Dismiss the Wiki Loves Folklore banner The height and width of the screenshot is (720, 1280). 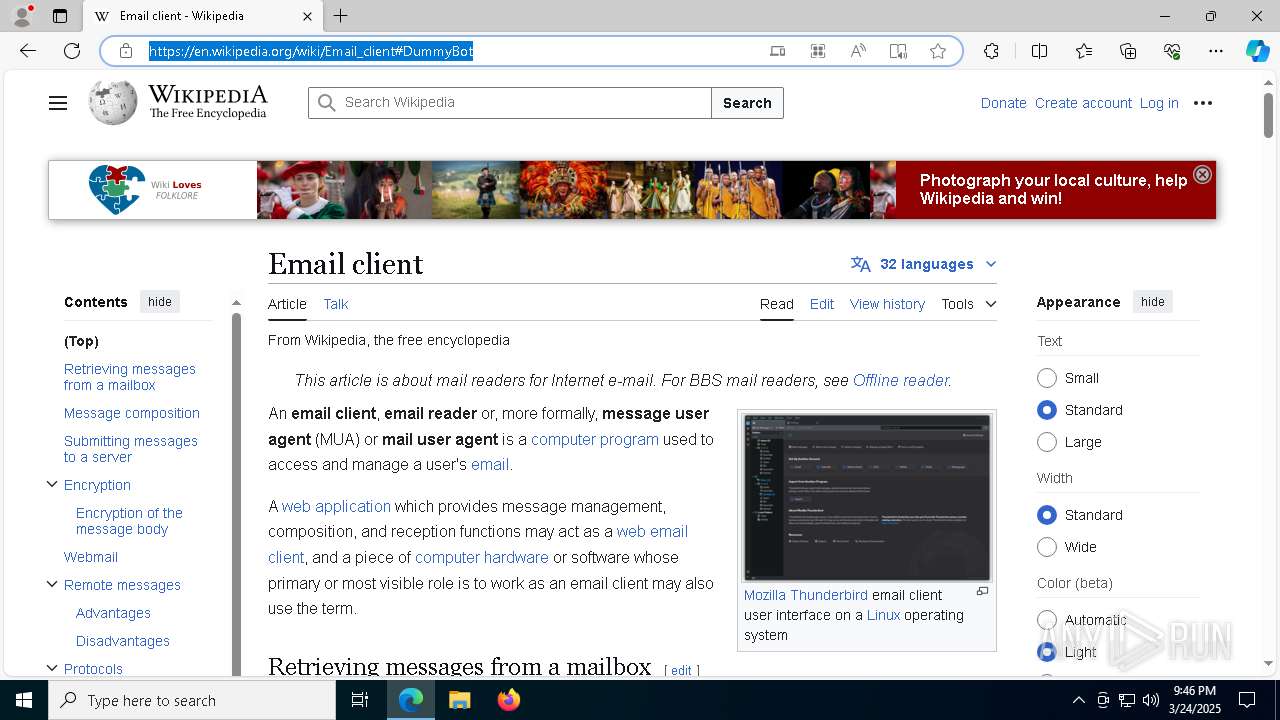tap(1202, 174)
